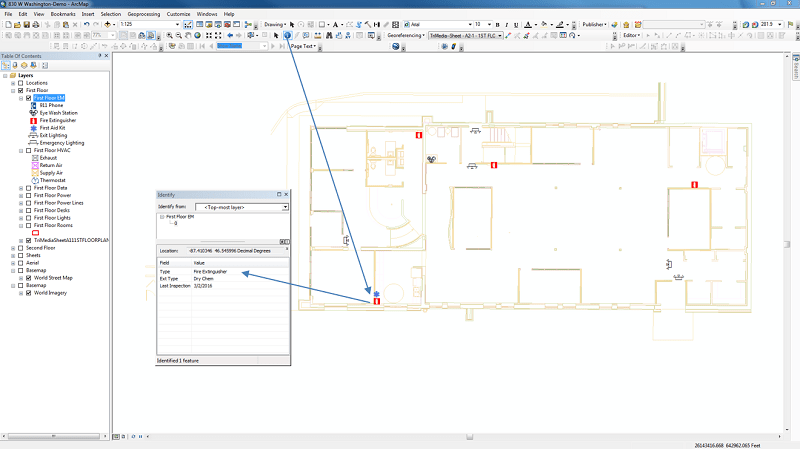
Task: Activate the Identify tool
Action: [x=287, y=35]
